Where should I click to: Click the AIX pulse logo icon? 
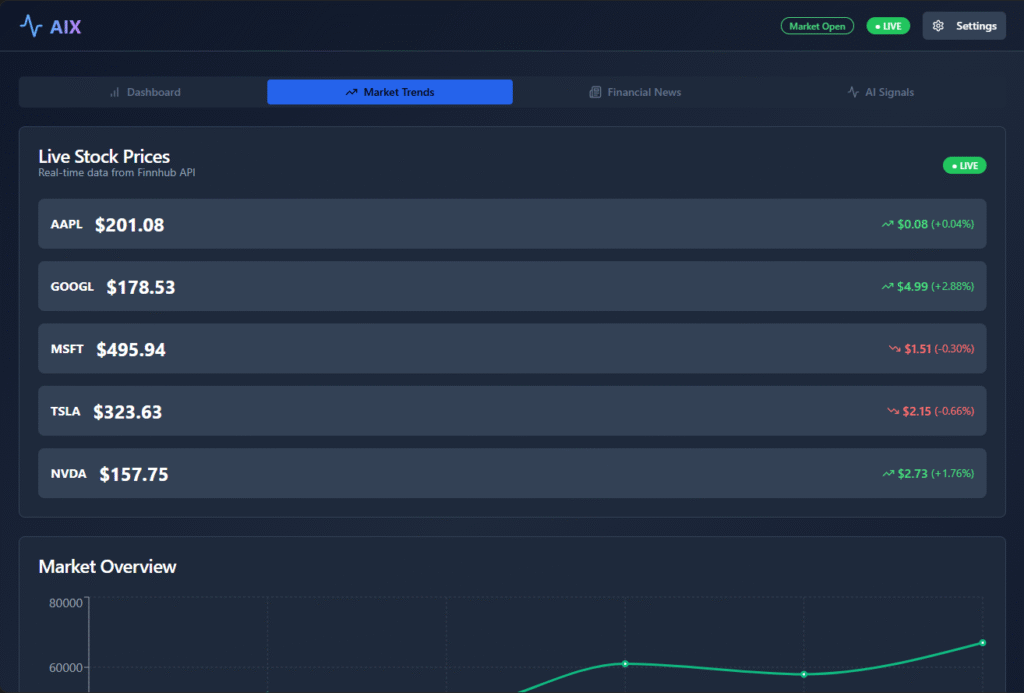click(31, 26)
